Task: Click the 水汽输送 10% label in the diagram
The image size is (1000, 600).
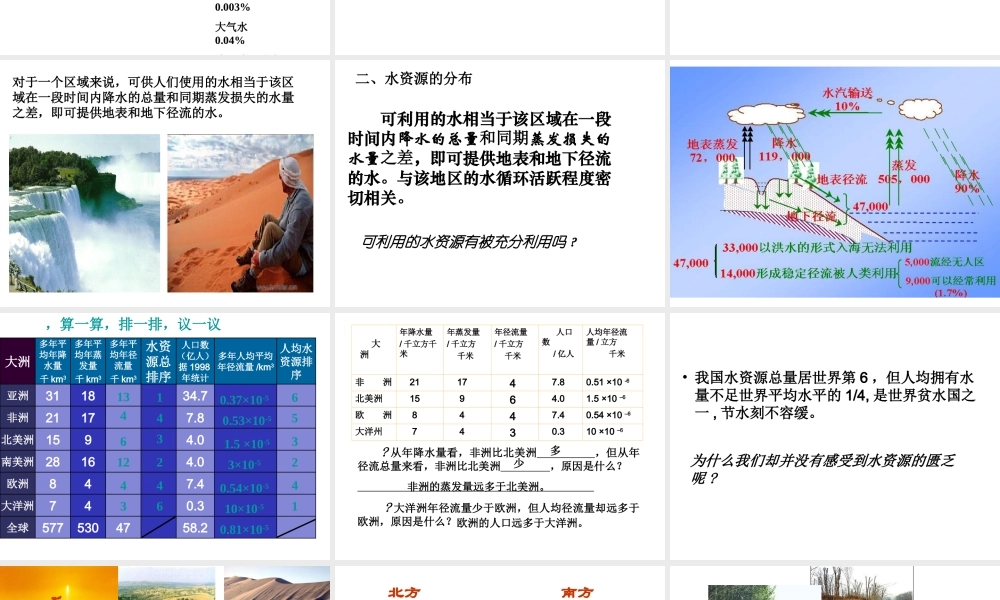Action: [x=847, y=99]
